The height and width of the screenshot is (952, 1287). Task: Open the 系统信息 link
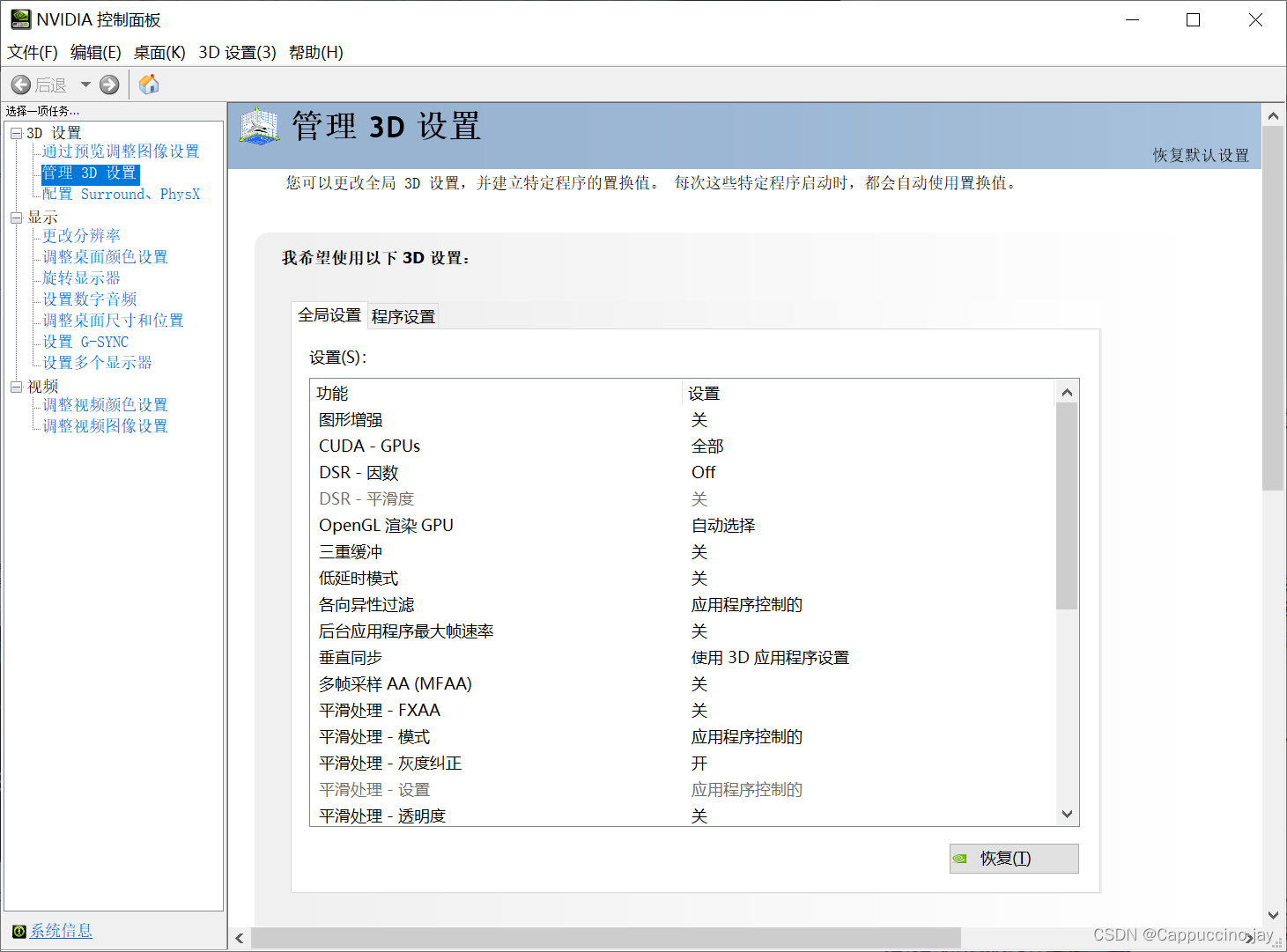61,931
